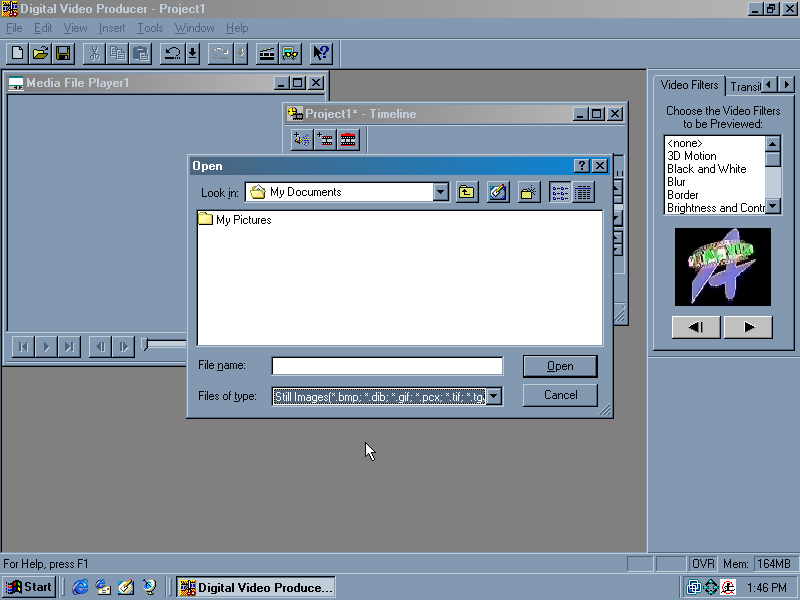
Task: Switch to Details view in dialog
Action: [583, 192]
